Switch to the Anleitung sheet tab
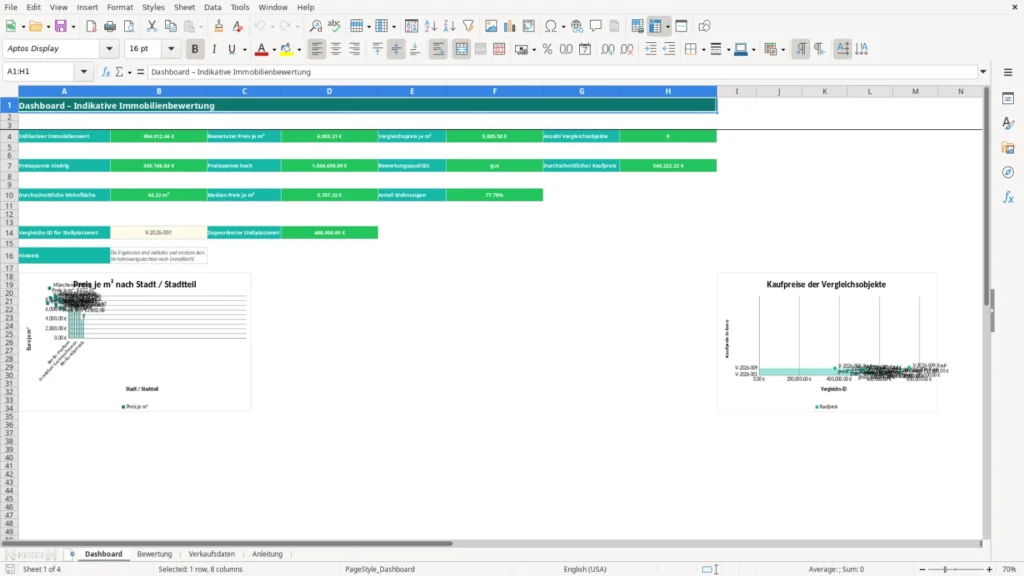Viewport: 1024px width, 576px height. 267,554
